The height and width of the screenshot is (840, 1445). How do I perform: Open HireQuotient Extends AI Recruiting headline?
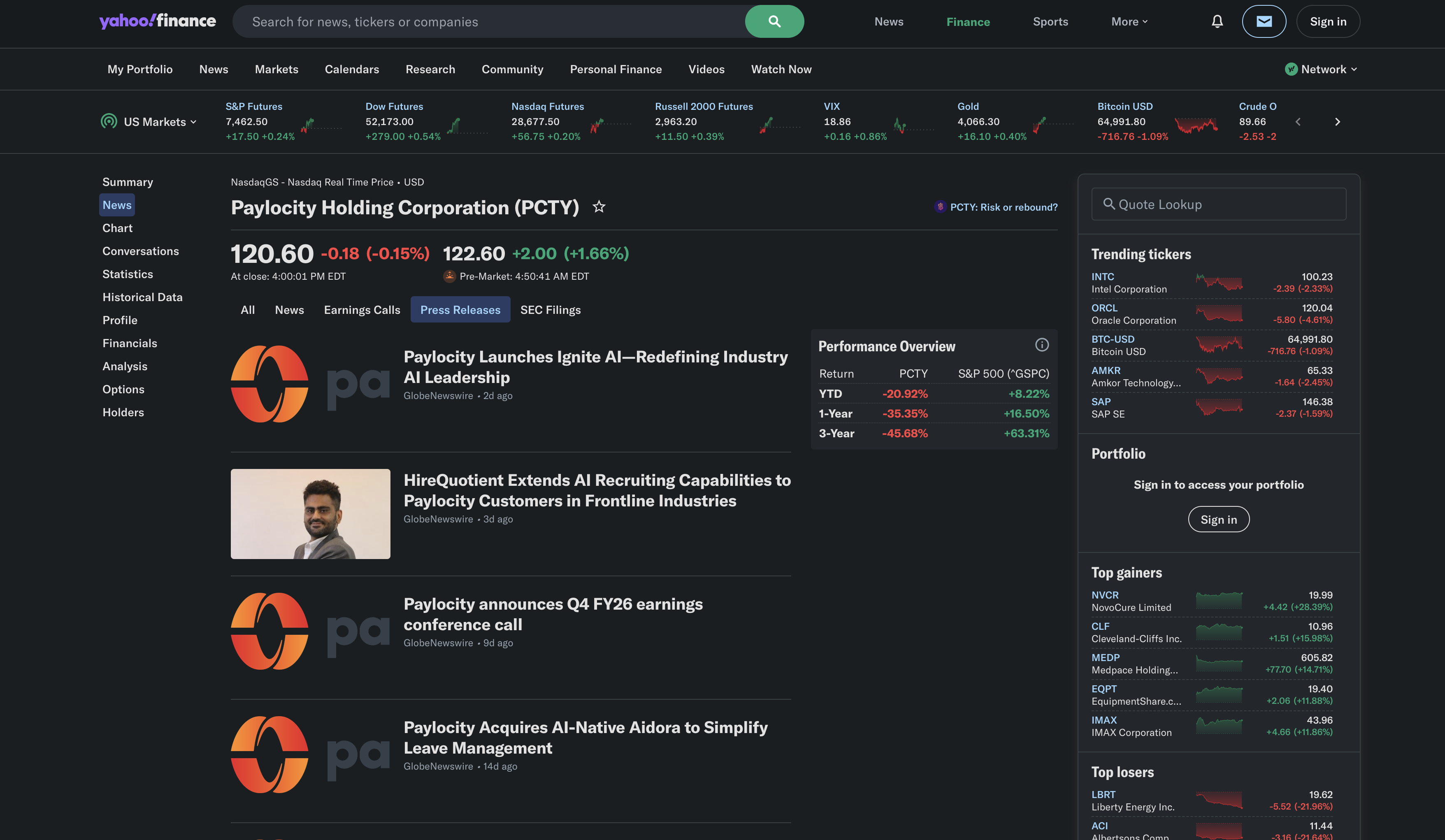pyautogui.click(x=597, y=490)
